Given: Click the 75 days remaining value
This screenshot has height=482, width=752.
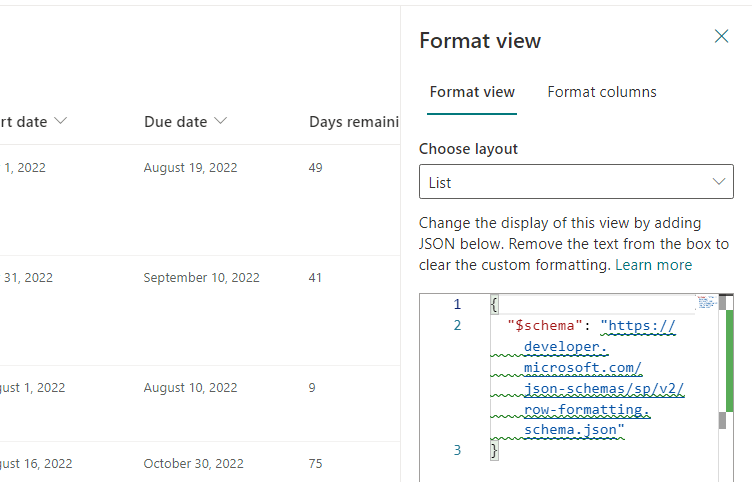Looking at the screenshot, I should point(316,463).
